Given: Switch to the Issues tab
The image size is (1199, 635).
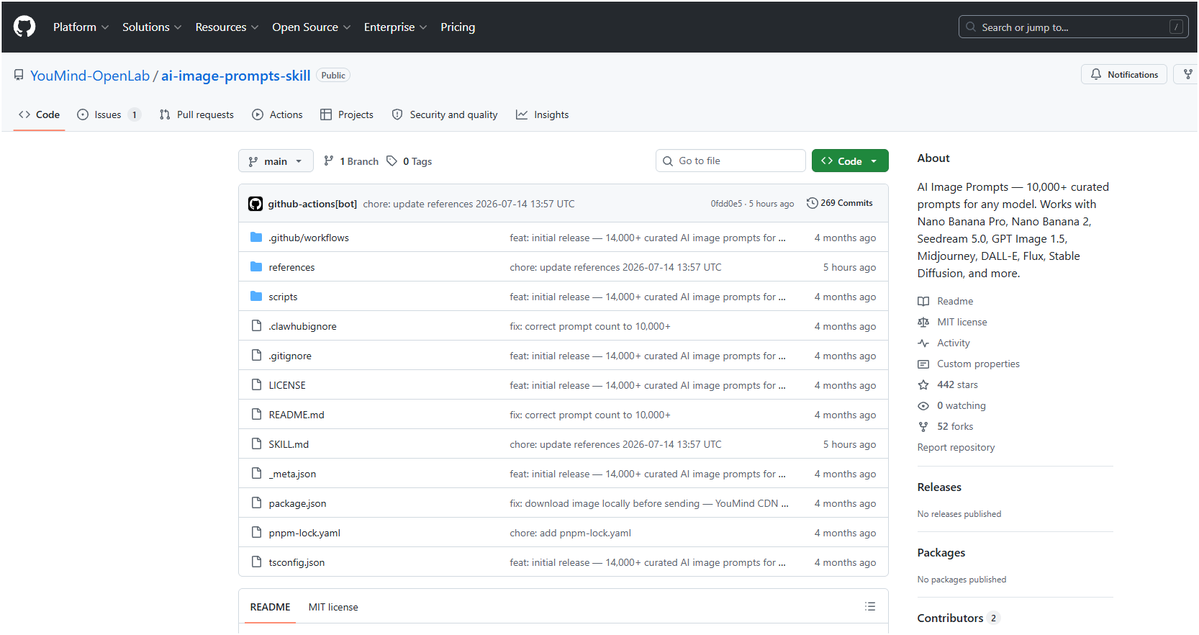Looking at the screenshot, I should pyautogui.click(x=109, y=115).
